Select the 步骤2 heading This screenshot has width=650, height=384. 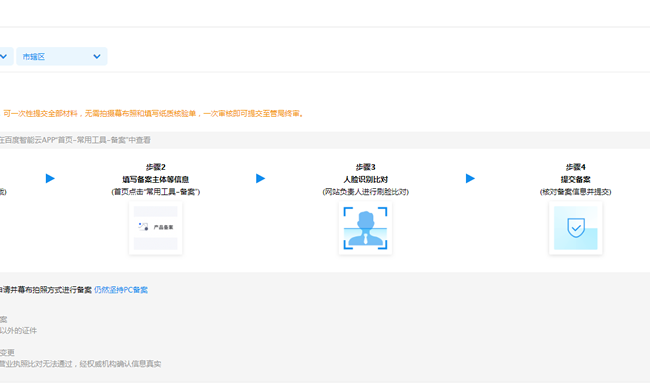(x=155, y=167)
